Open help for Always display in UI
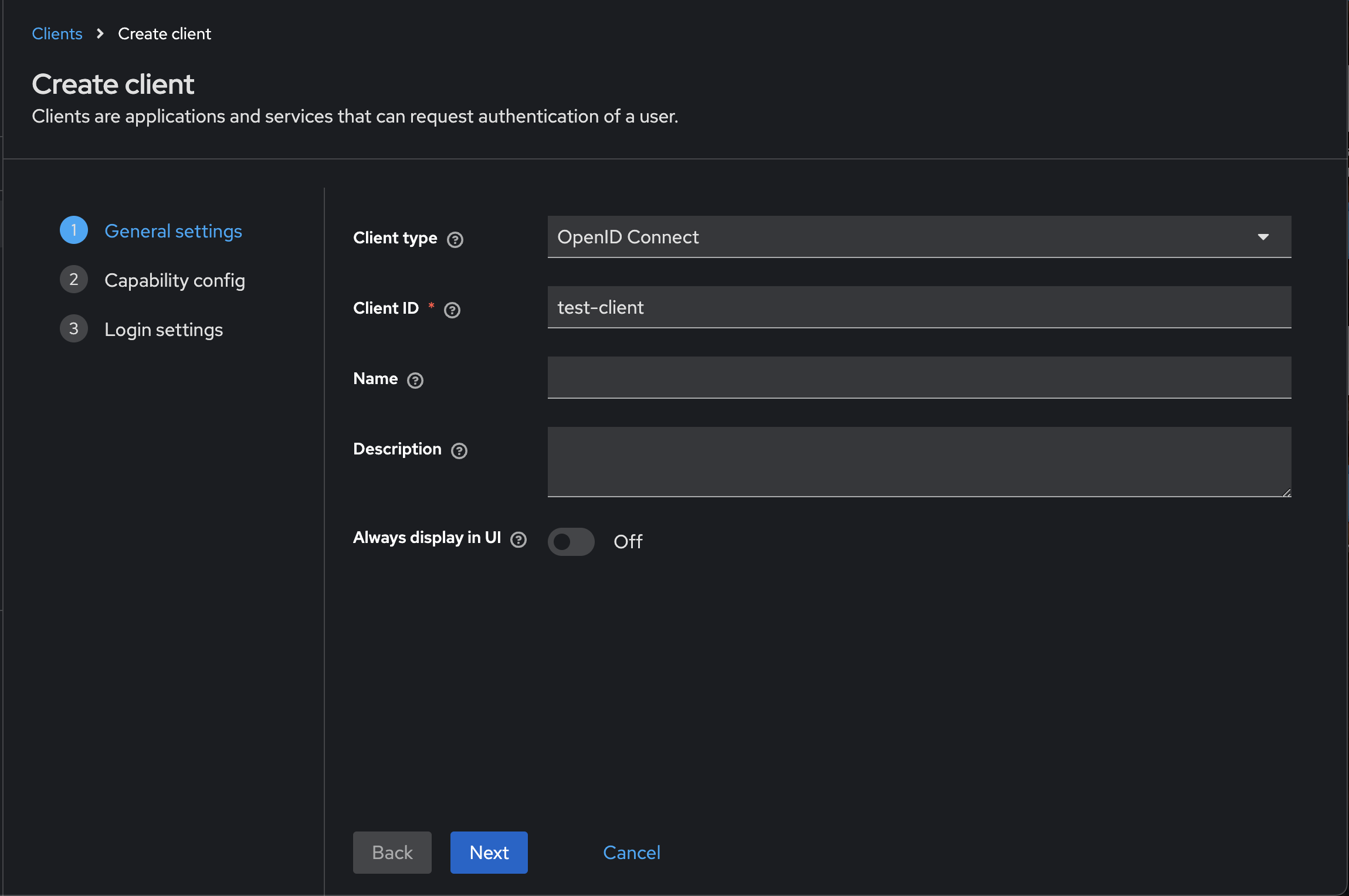The image size is (1349, 896). tap(518, 539)
